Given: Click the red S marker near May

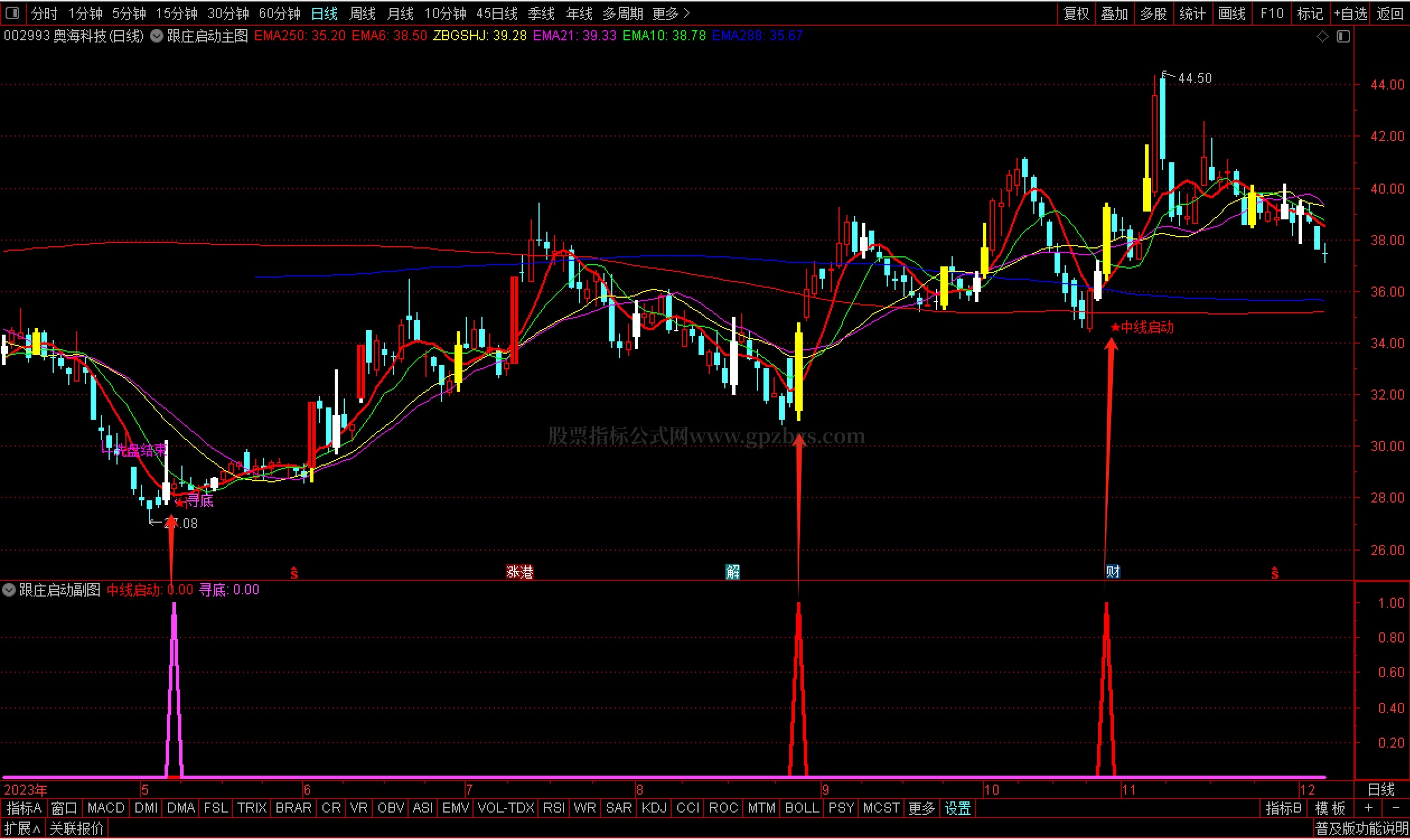Looking at the screenshot, I should coord(294,574).
